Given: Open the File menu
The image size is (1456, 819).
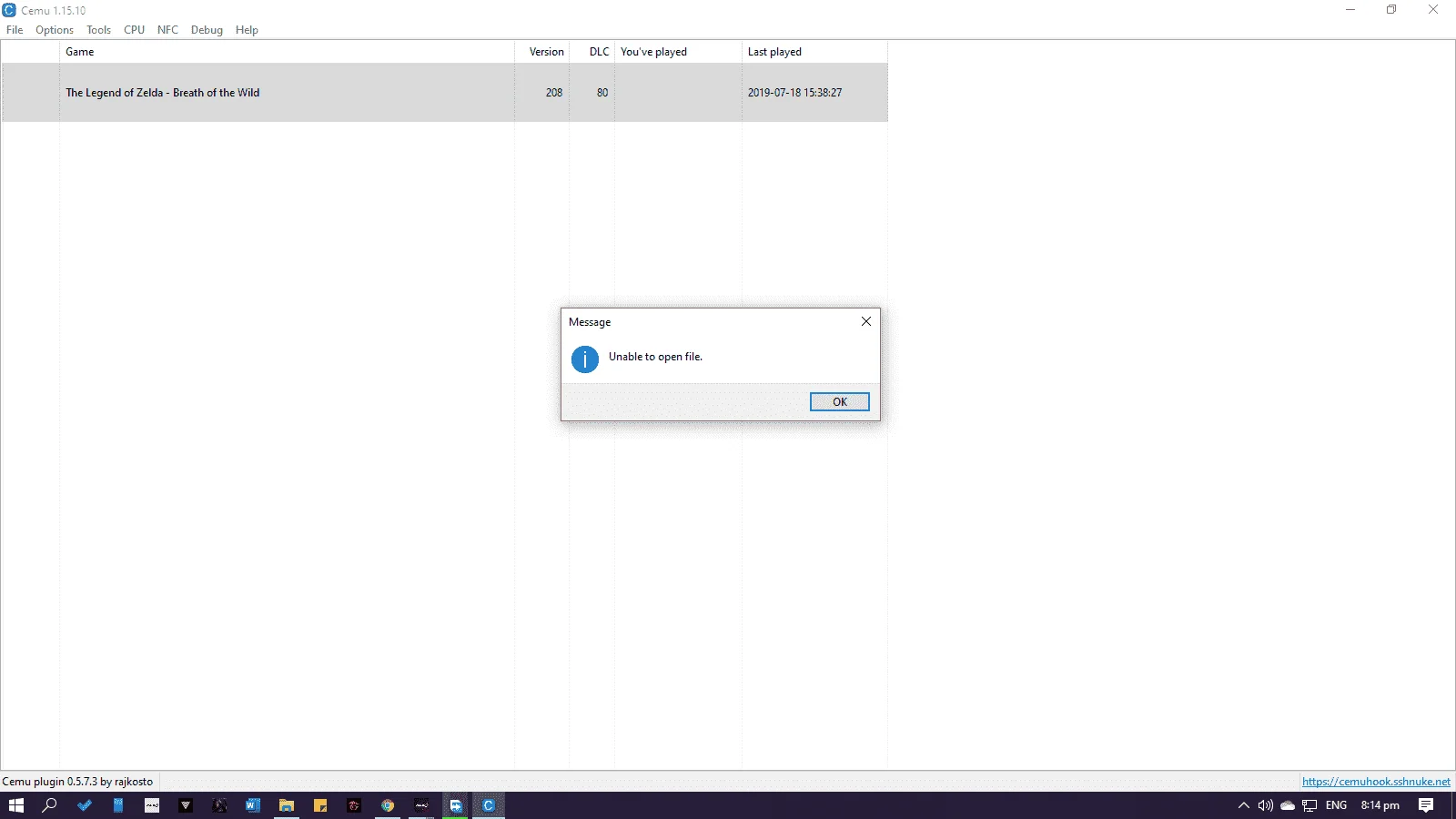Looking at the screenshot, I should tap(15, 30).
